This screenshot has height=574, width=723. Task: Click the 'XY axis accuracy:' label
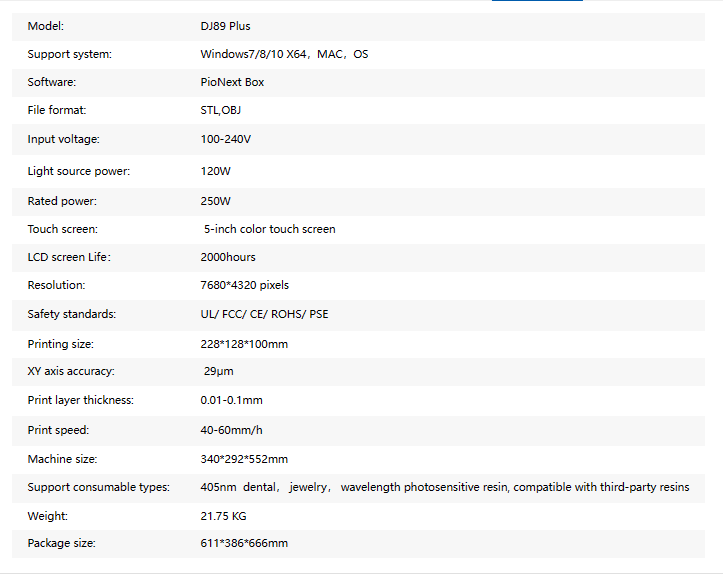71,371
